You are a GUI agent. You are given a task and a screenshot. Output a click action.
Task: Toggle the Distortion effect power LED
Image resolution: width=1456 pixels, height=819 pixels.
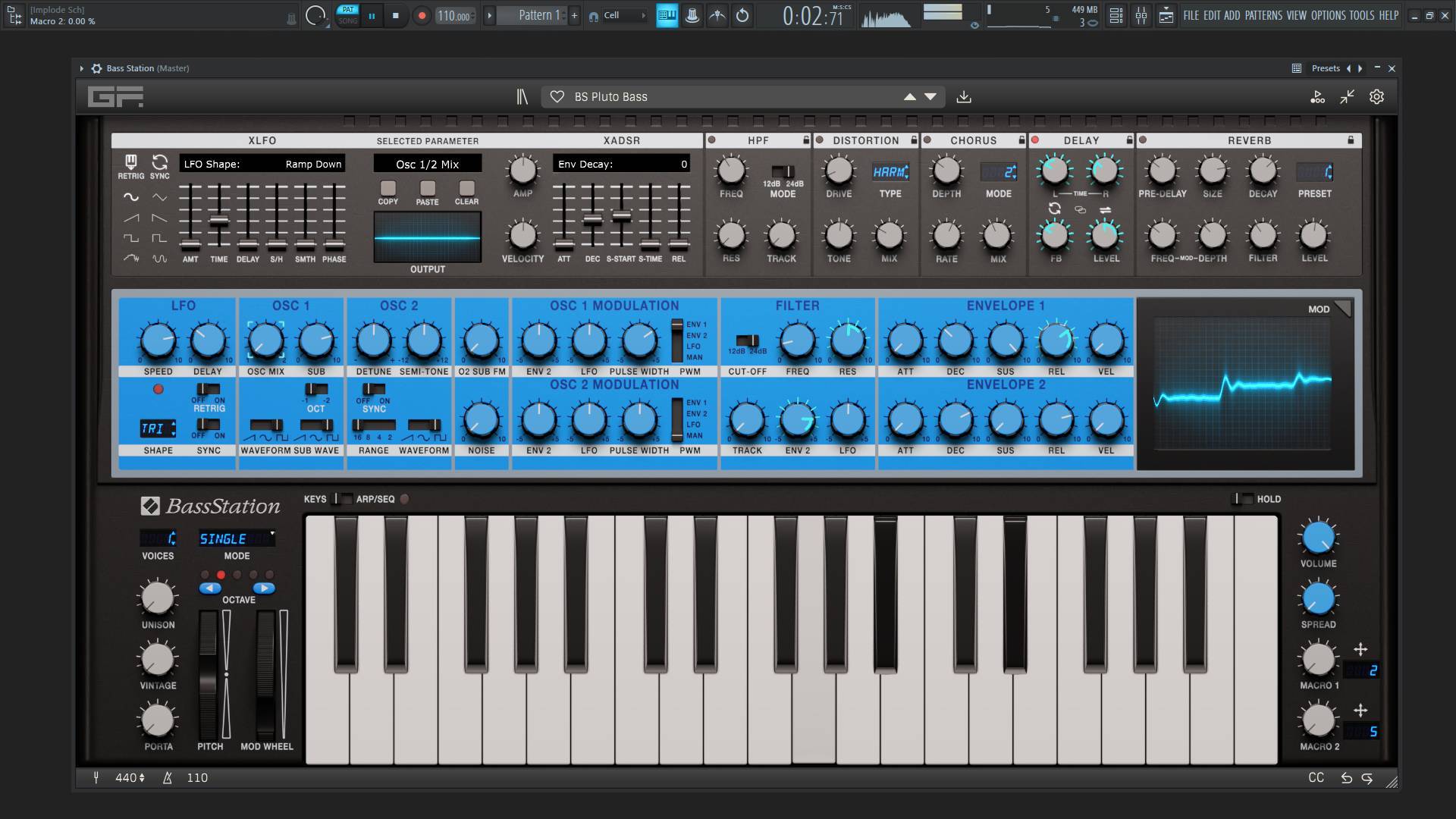[x=819, y=140]
